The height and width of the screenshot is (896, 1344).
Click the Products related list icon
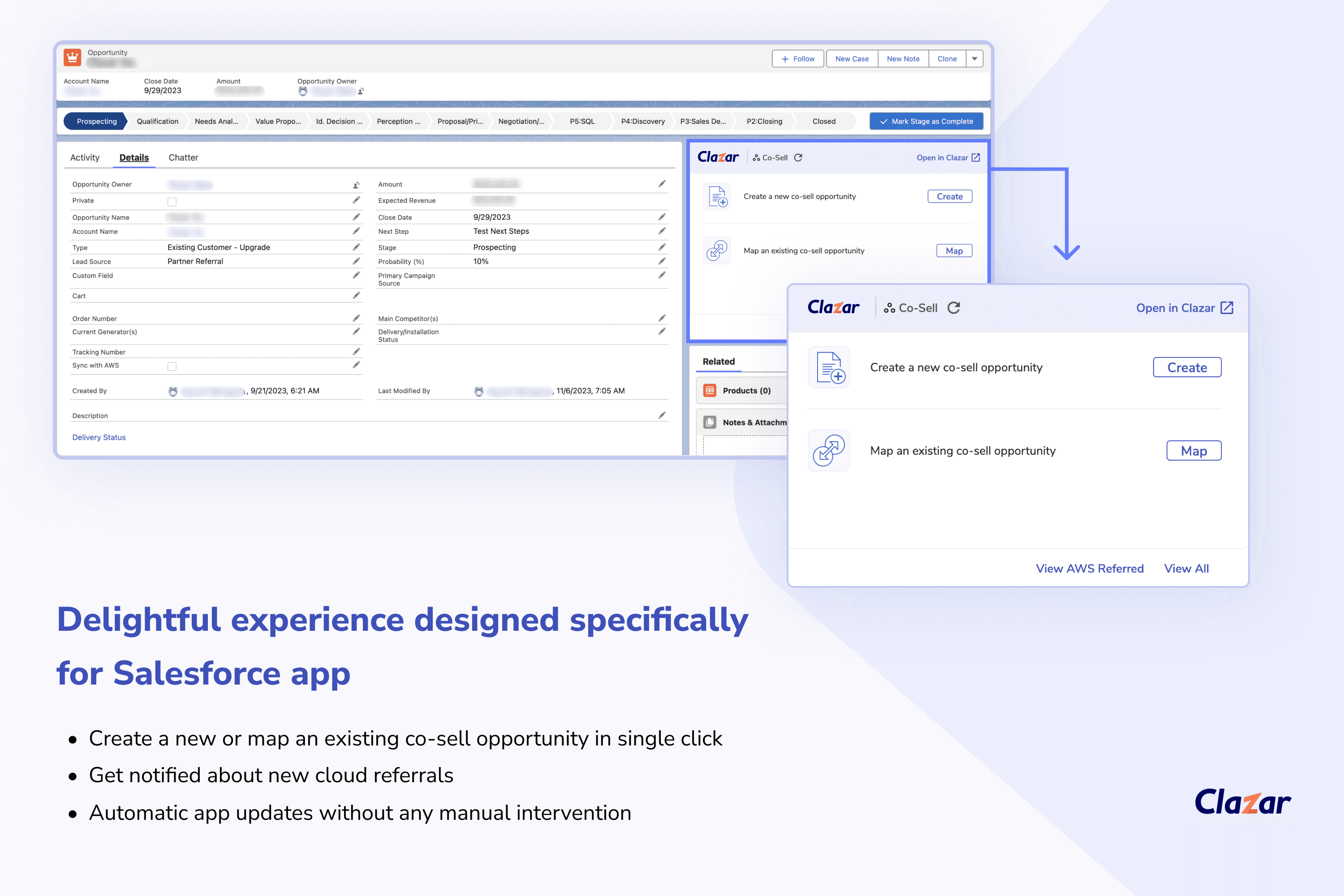click(710, 390)
